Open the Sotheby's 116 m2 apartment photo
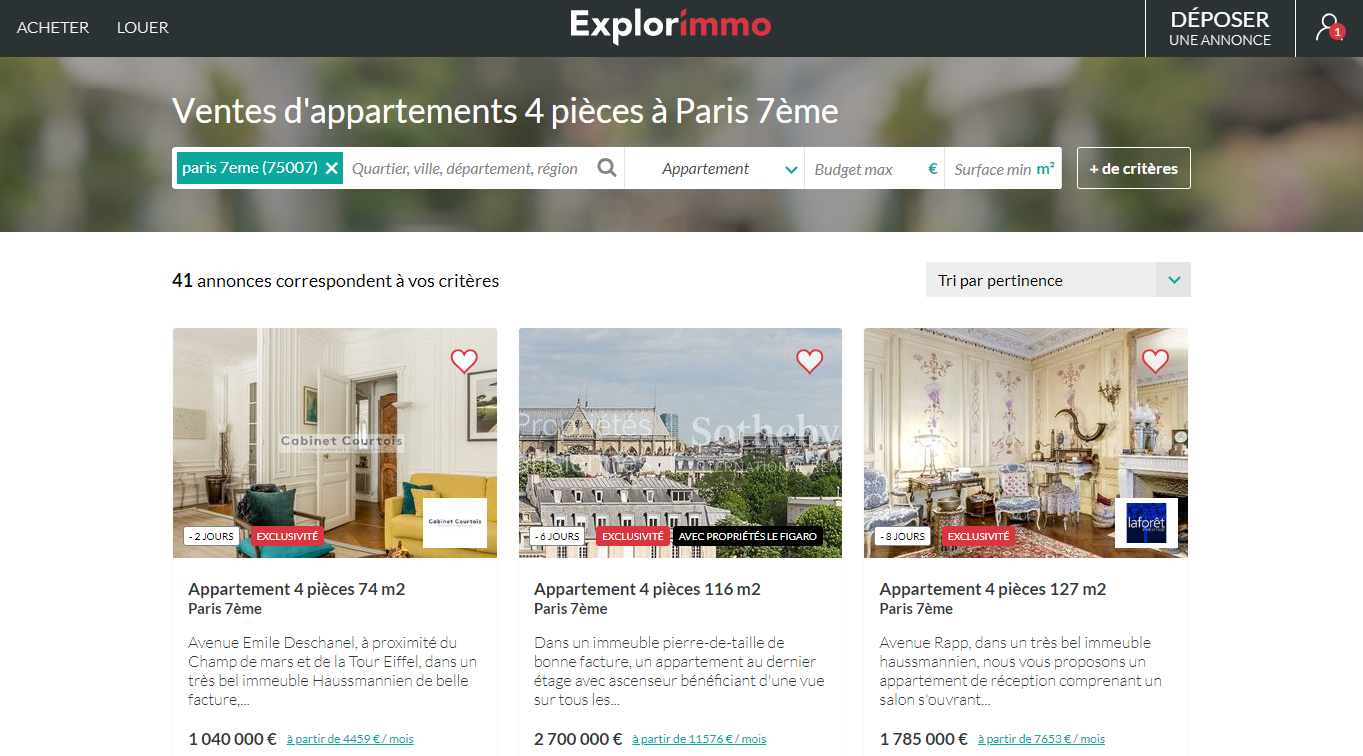 pyautogui.click(x=680, y=443)
